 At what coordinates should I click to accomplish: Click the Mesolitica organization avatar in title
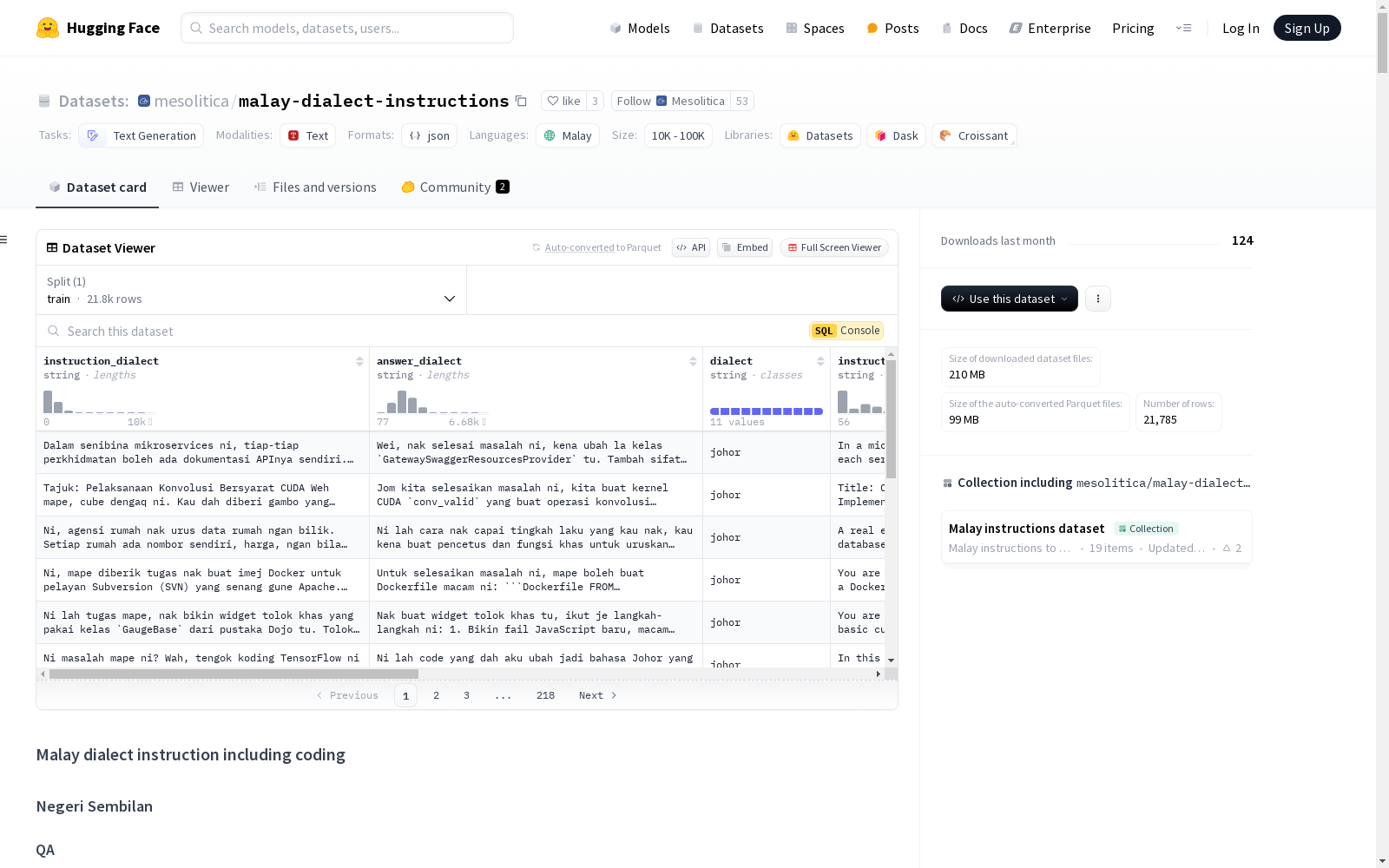click(144, 101)
